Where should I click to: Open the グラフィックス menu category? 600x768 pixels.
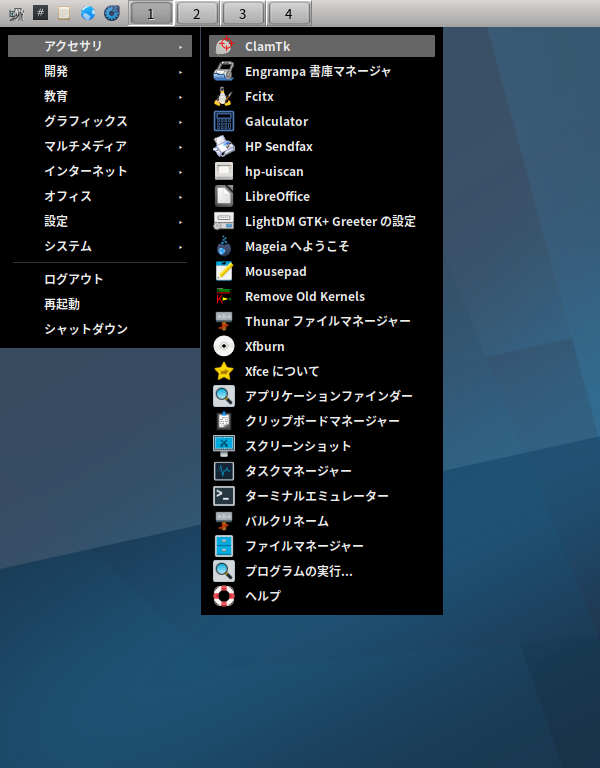(x=100, y=121)
